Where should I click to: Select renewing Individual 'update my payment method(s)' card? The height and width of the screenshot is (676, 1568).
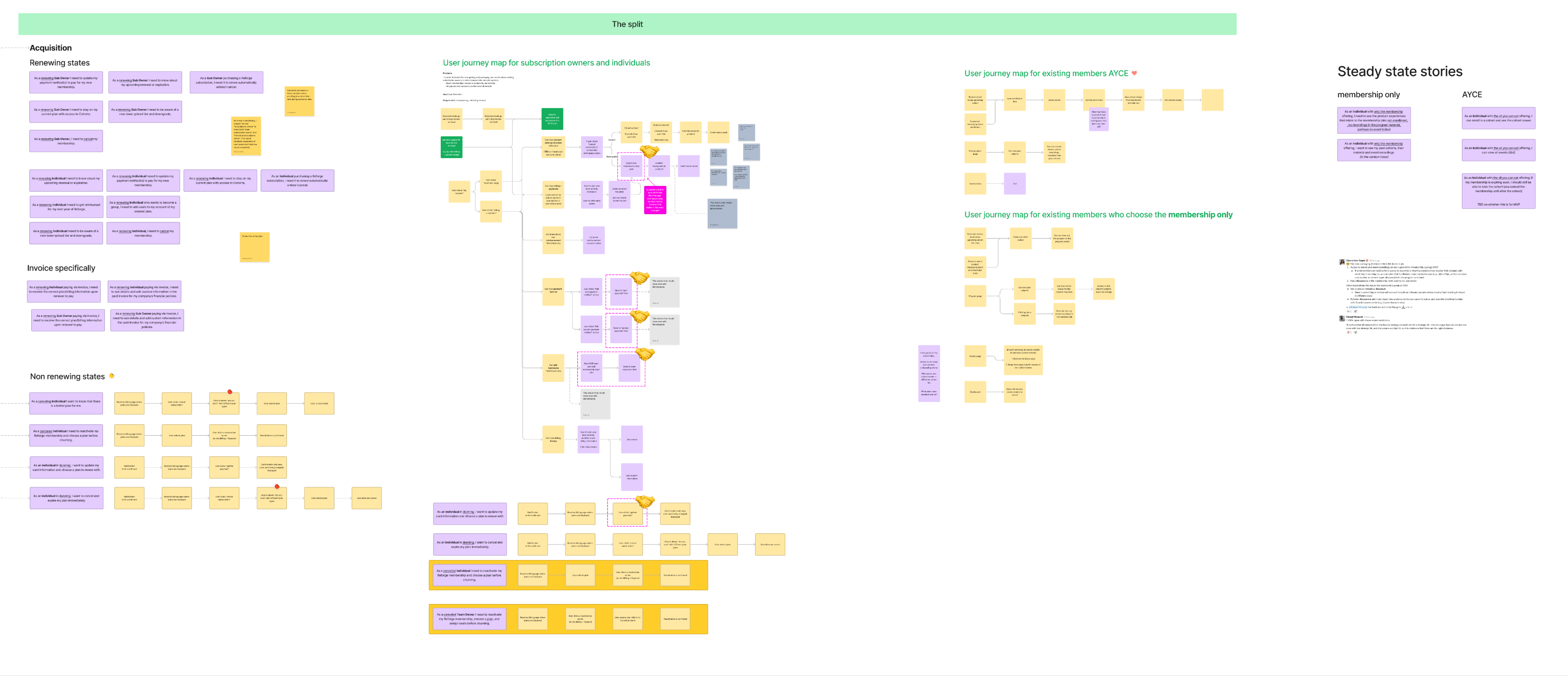[143, 181]
